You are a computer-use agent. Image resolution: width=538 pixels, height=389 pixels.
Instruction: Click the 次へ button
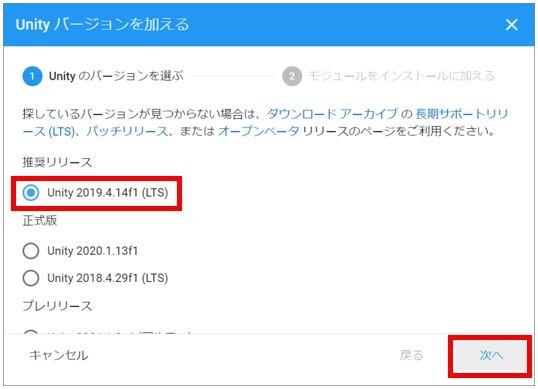pos(490,356)
